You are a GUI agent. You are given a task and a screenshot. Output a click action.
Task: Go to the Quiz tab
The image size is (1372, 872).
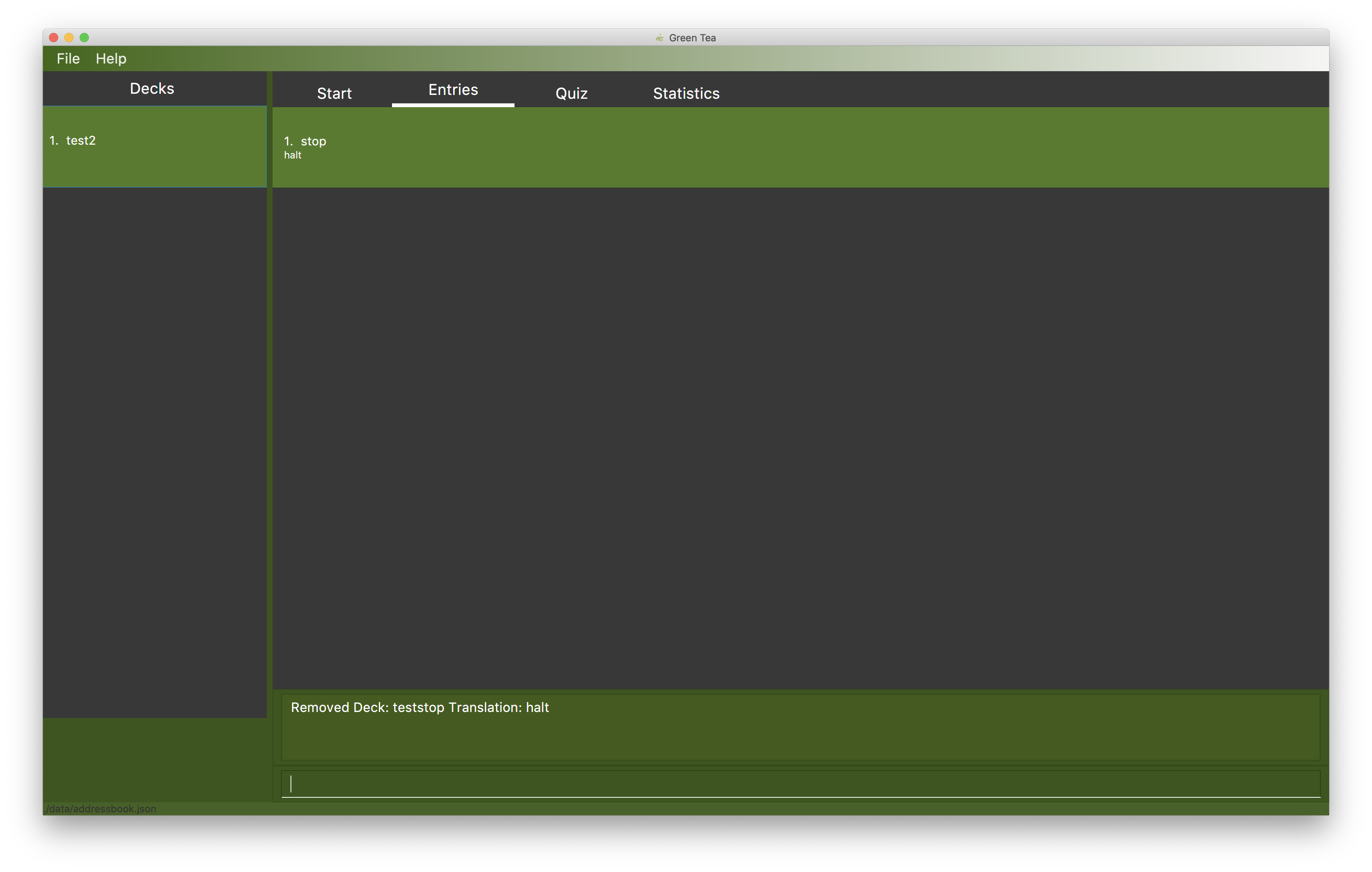(571, 93)
